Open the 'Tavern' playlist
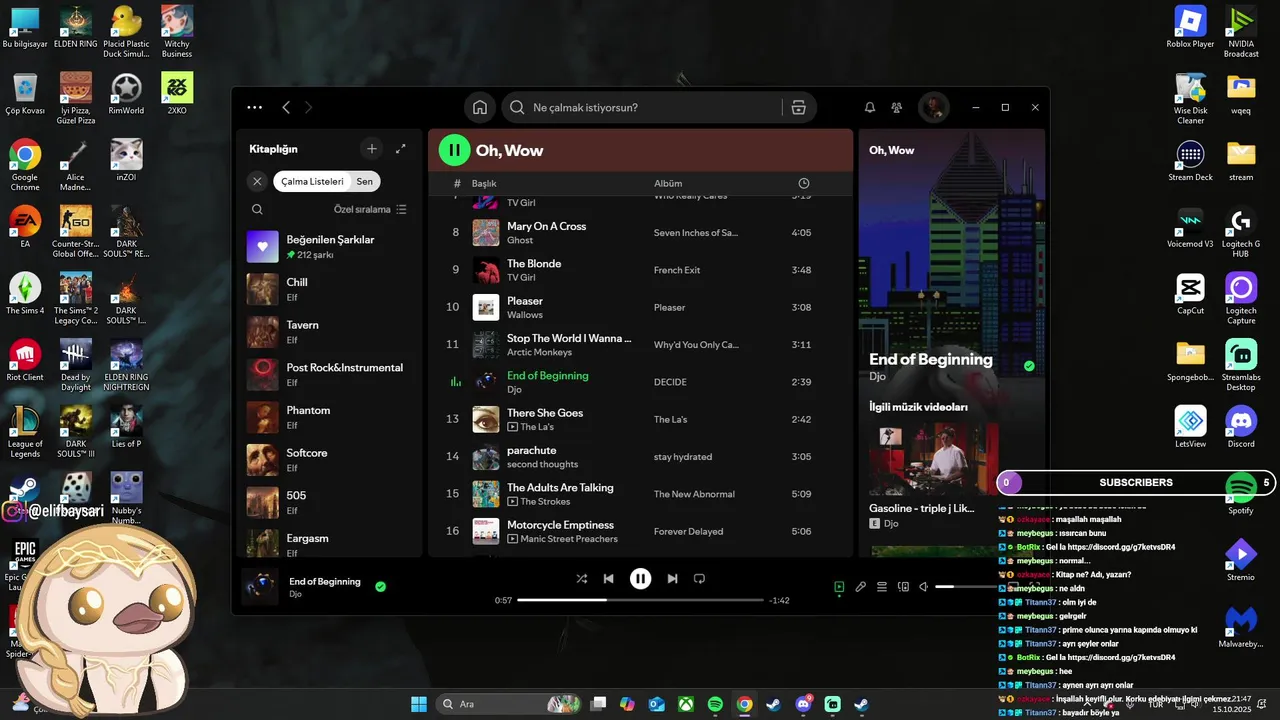The width and height of the screenshot is (1280, 720). tap(329, 332)
